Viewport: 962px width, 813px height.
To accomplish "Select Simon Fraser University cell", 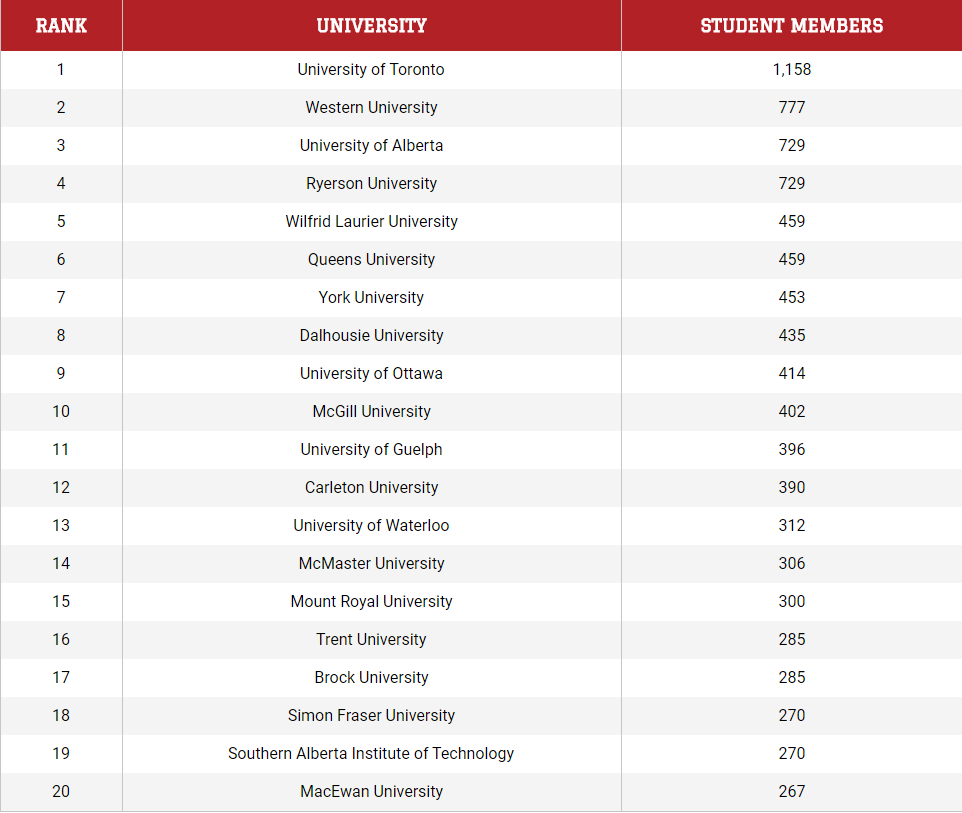I will 372,715.
